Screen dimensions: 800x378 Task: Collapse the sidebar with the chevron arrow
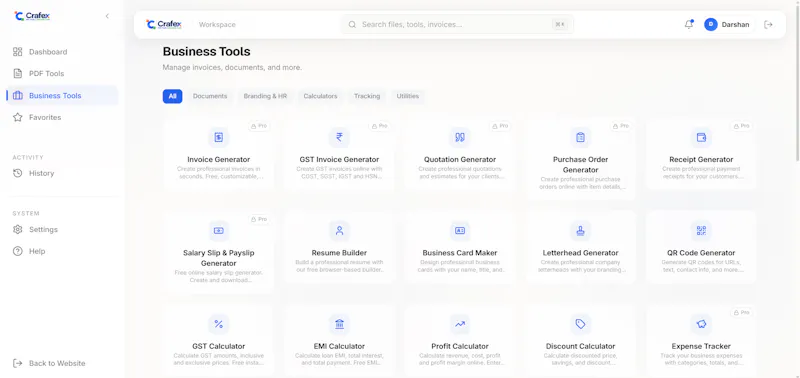pyautogui.click(x=107, y=16)
